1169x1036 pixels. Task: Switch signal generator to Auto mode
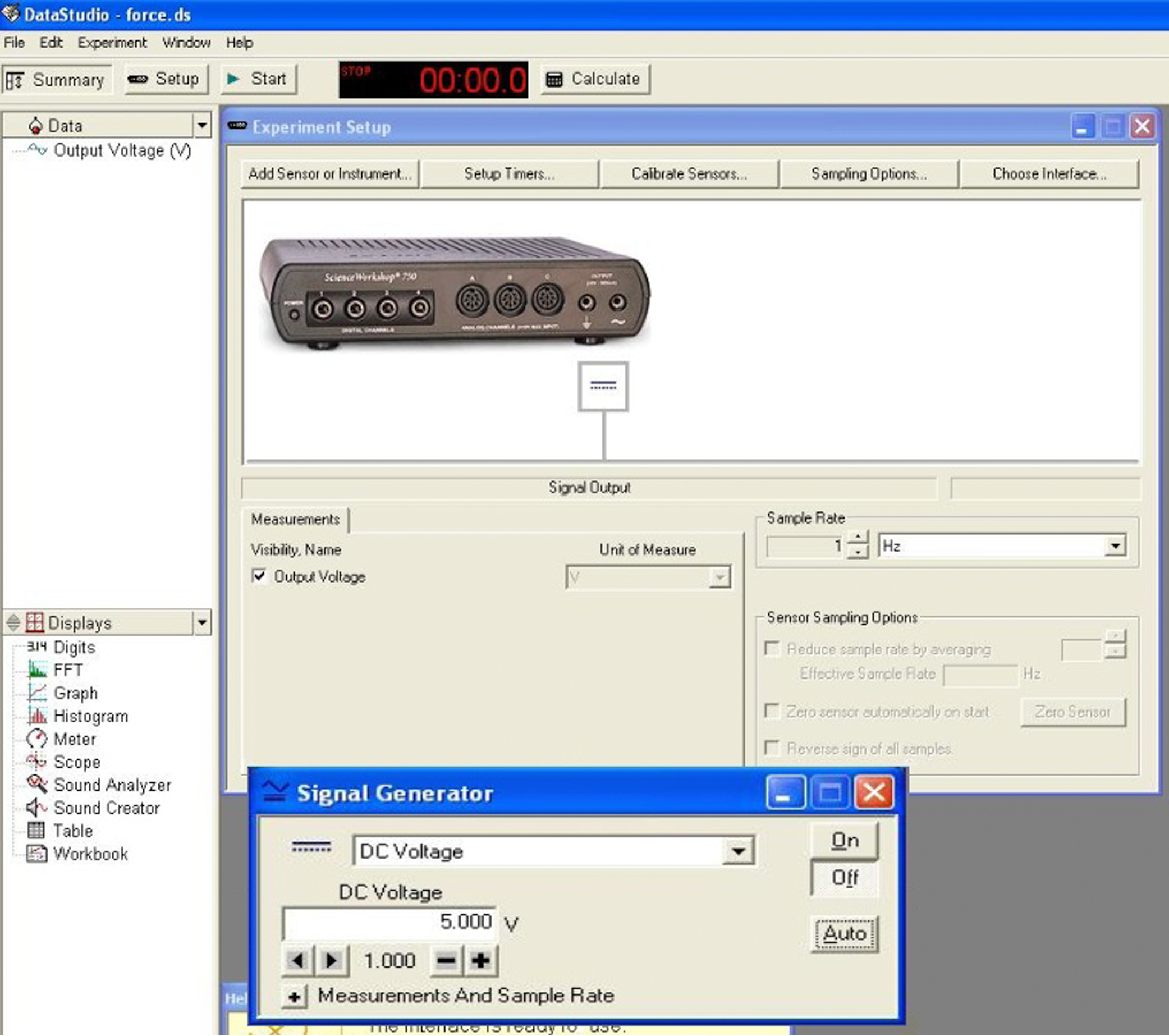844,934
